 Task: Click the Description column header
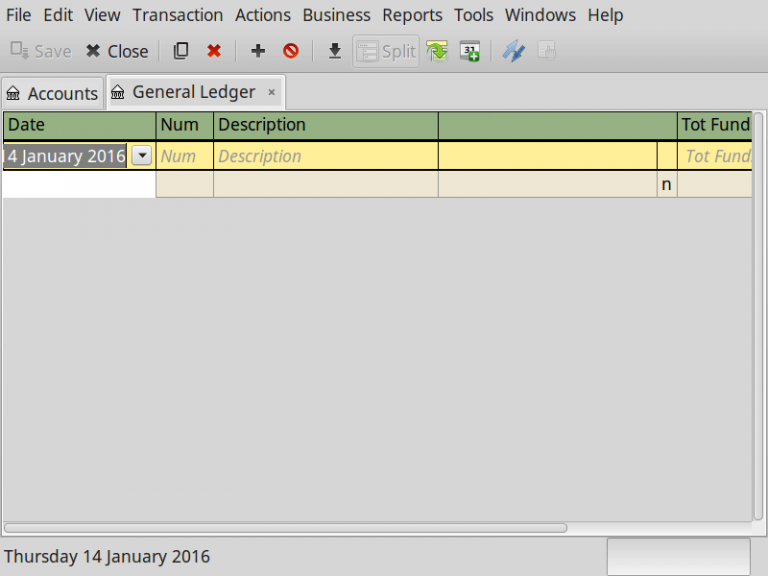pyautogui.click(x=326, y=125)
